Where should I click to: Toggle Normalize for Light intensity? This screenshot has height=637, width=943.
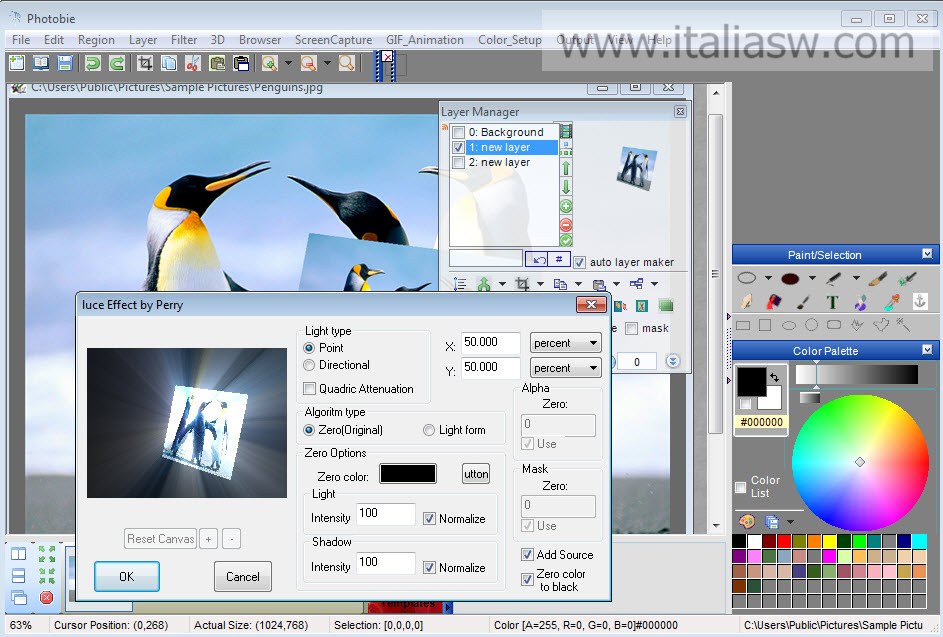429,519
